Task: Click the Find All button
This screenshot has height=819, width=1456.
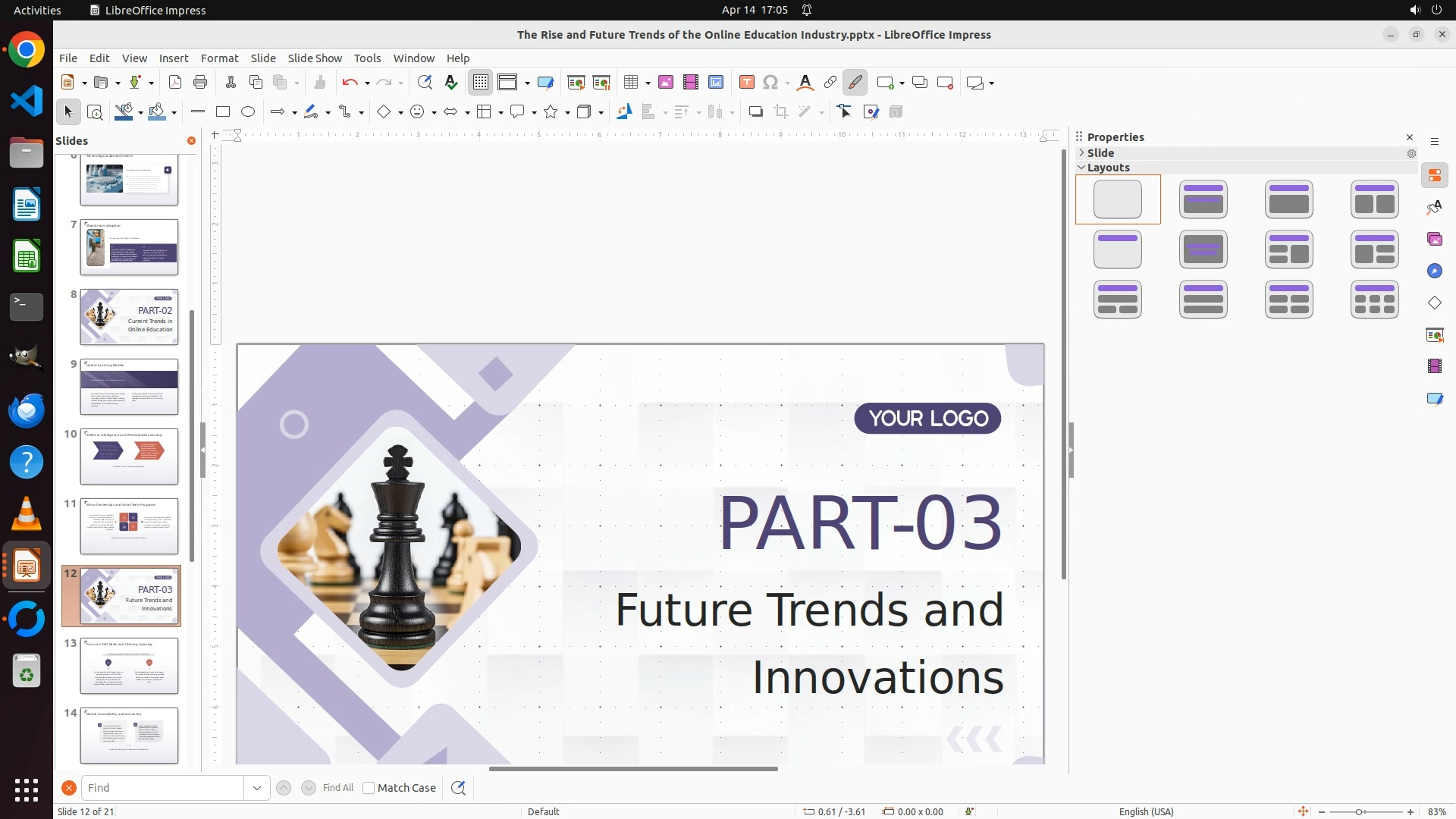Action: (x=337, y=788)
